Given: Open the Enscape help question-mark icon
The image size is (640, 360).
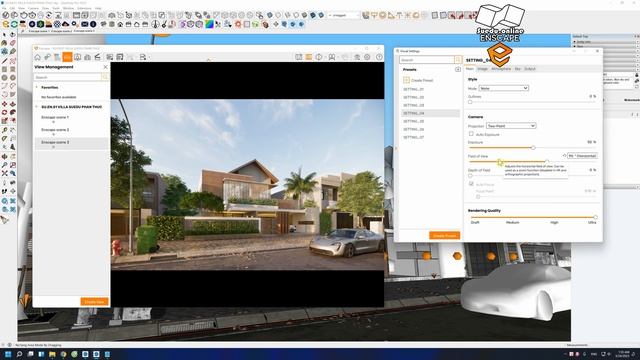Looking at the screenshot, I should pyautogui.click(x=379, y=57).
